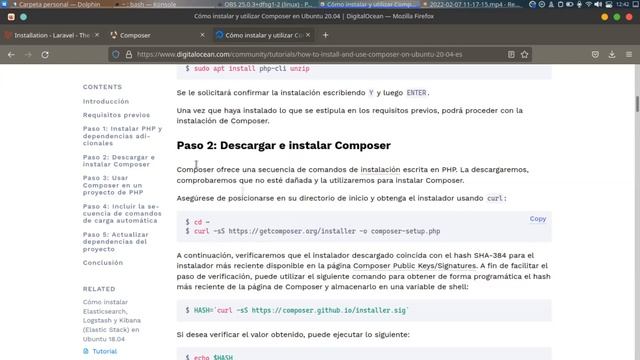Open the Wi-Fi network tray icon
Image resolution: width=640 pixels, height=360 pixels.
click(588, 4)
